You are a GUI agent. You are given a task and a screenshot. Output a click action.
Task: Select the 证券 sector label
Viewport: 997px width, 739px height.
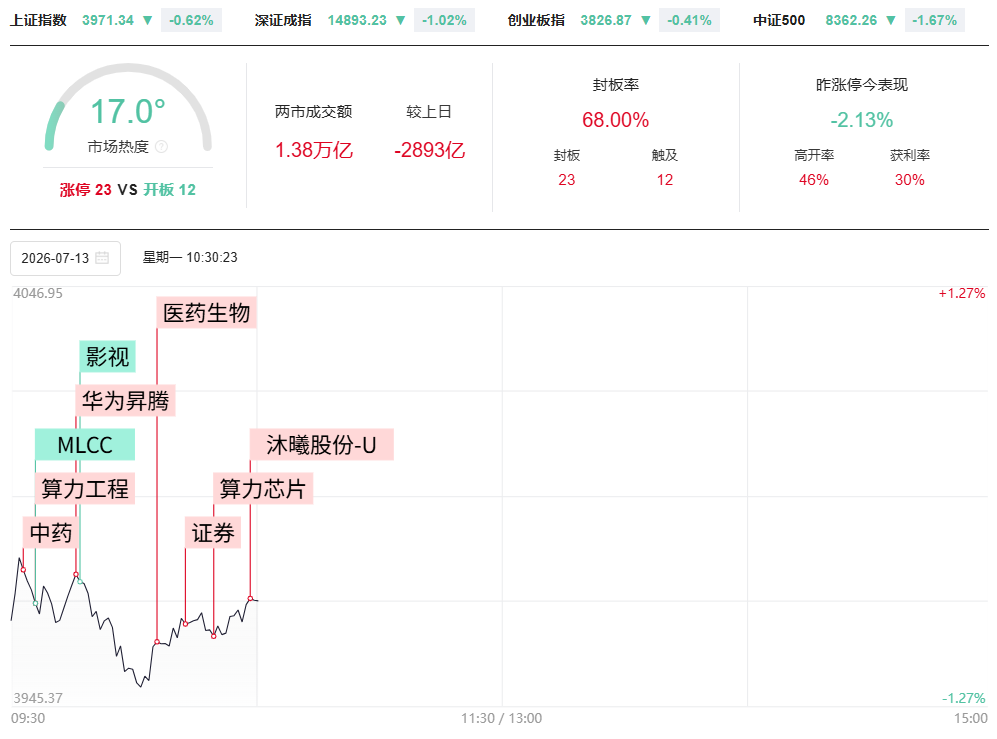coord(213,532)
